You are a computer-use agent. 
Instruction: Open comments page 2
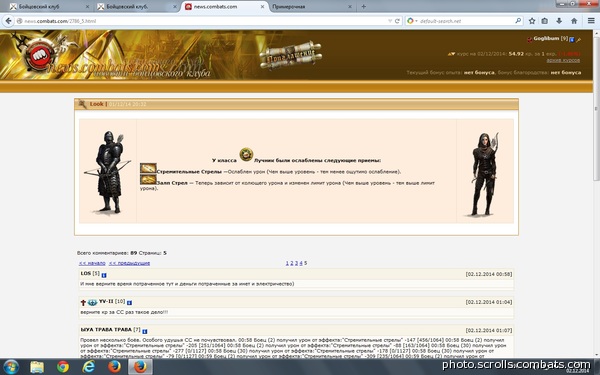pyautogui.click(x=292, y=263)
